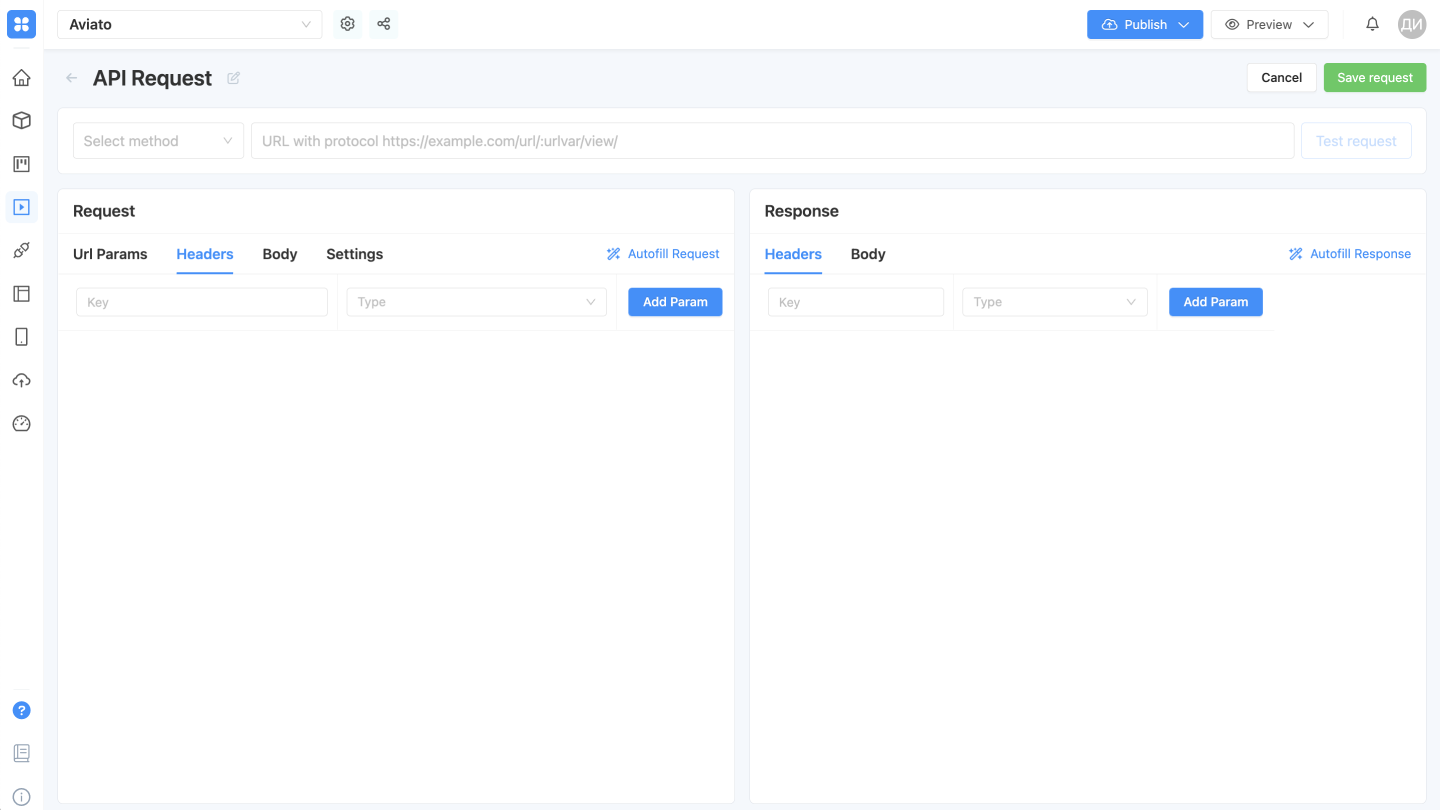
Task: Open project settings gear next to Aviato
Action: pos(347,23)
